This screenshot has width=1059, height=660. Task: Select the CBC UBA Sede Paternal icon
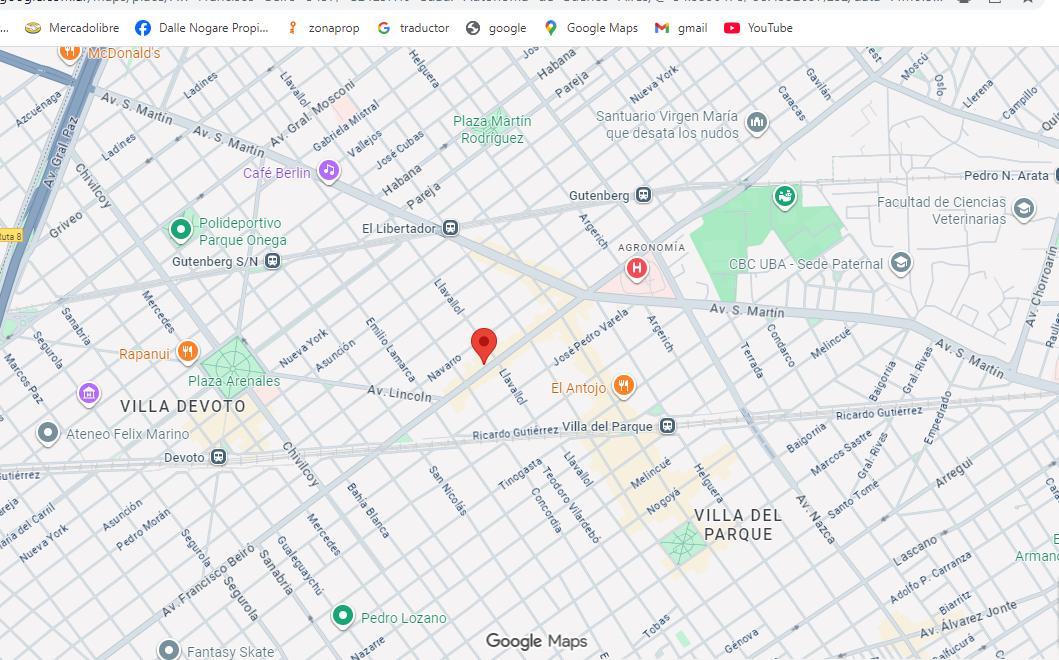coord(900,264)
